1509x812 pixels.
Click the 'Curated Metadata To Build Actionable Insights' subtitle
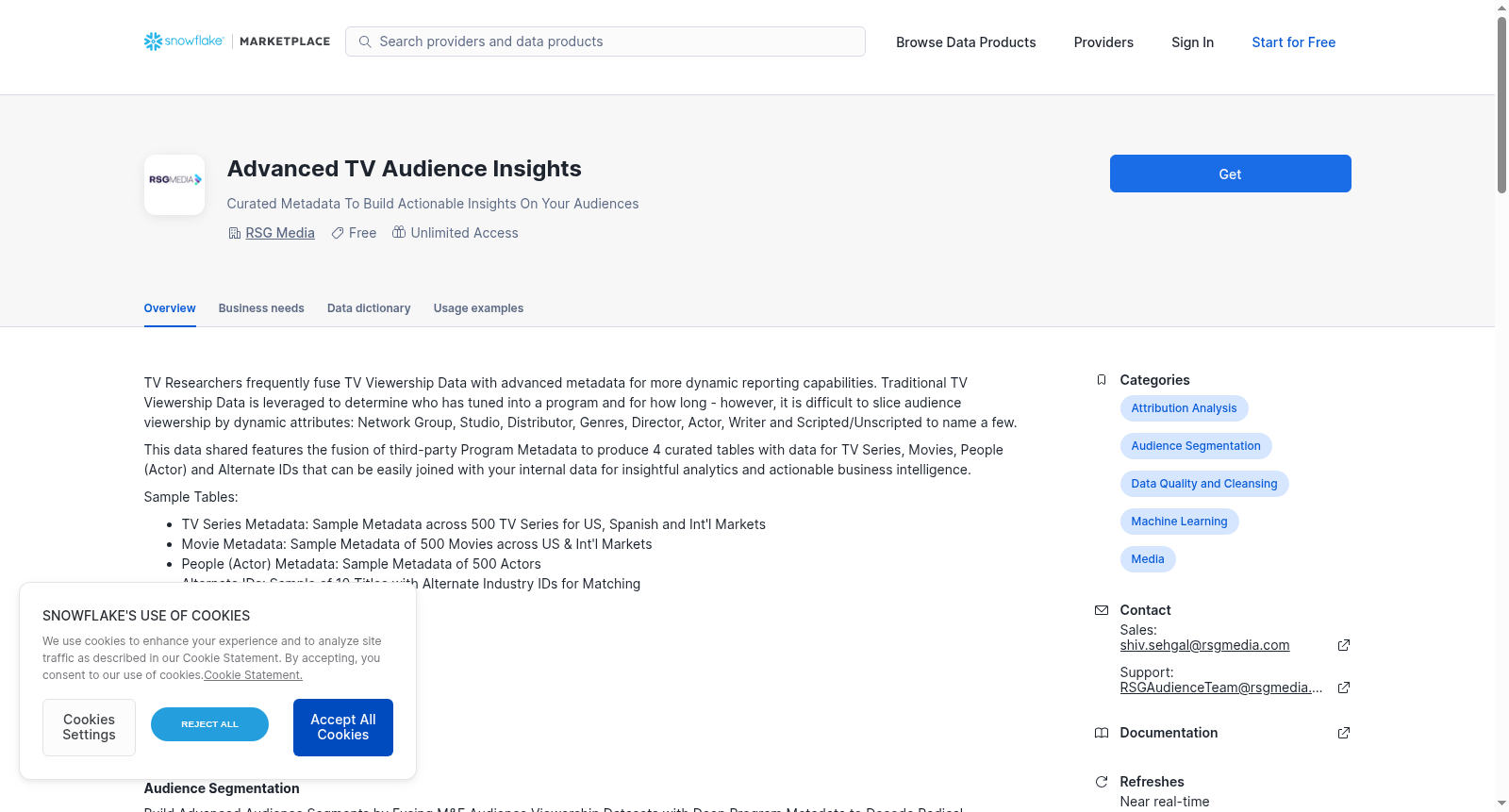tap(433, 204)
